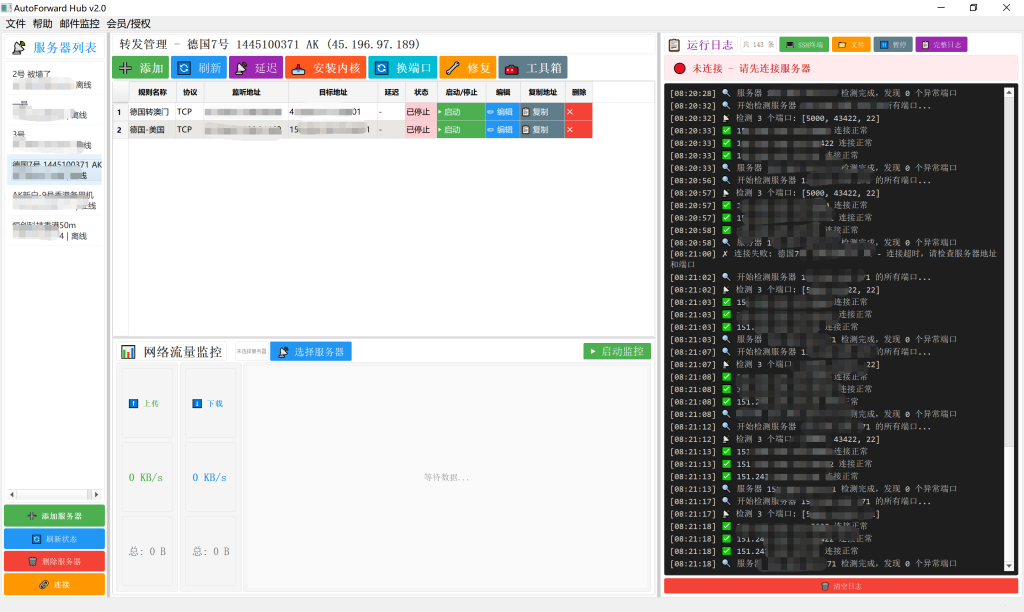Click the 刷新 refresh toolbar button
This screenshot has width=1024, height=612.
[199, 68]
